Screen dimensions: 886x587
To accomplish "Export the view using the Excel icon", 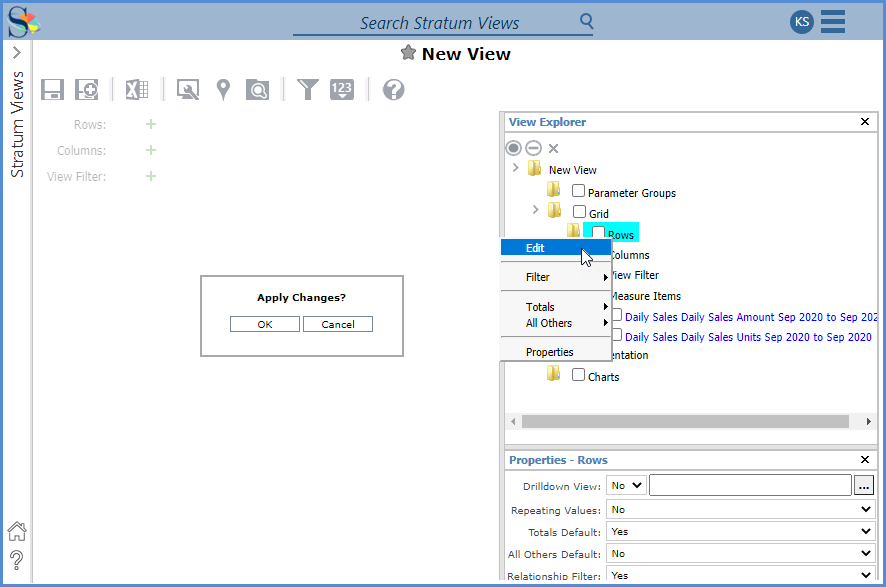I will pyautogui.click(x=137, y=89).
